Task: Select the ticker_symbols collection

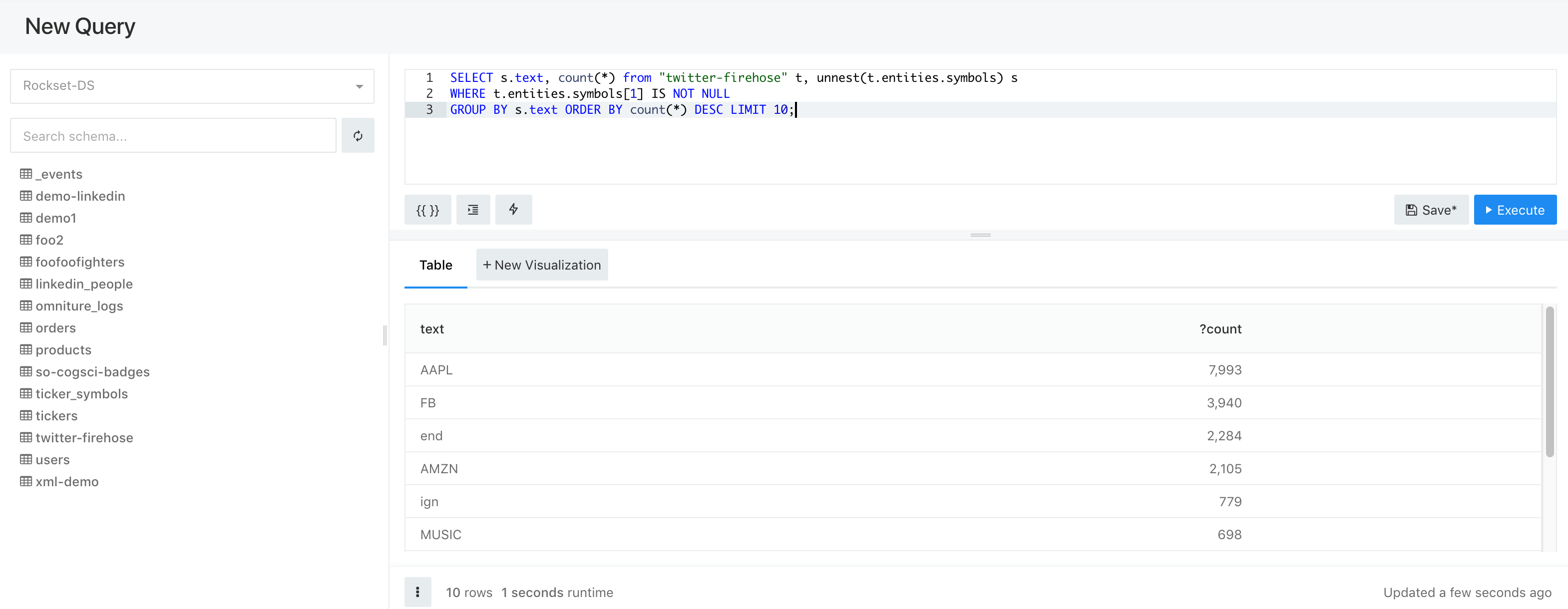Action: 81,392
